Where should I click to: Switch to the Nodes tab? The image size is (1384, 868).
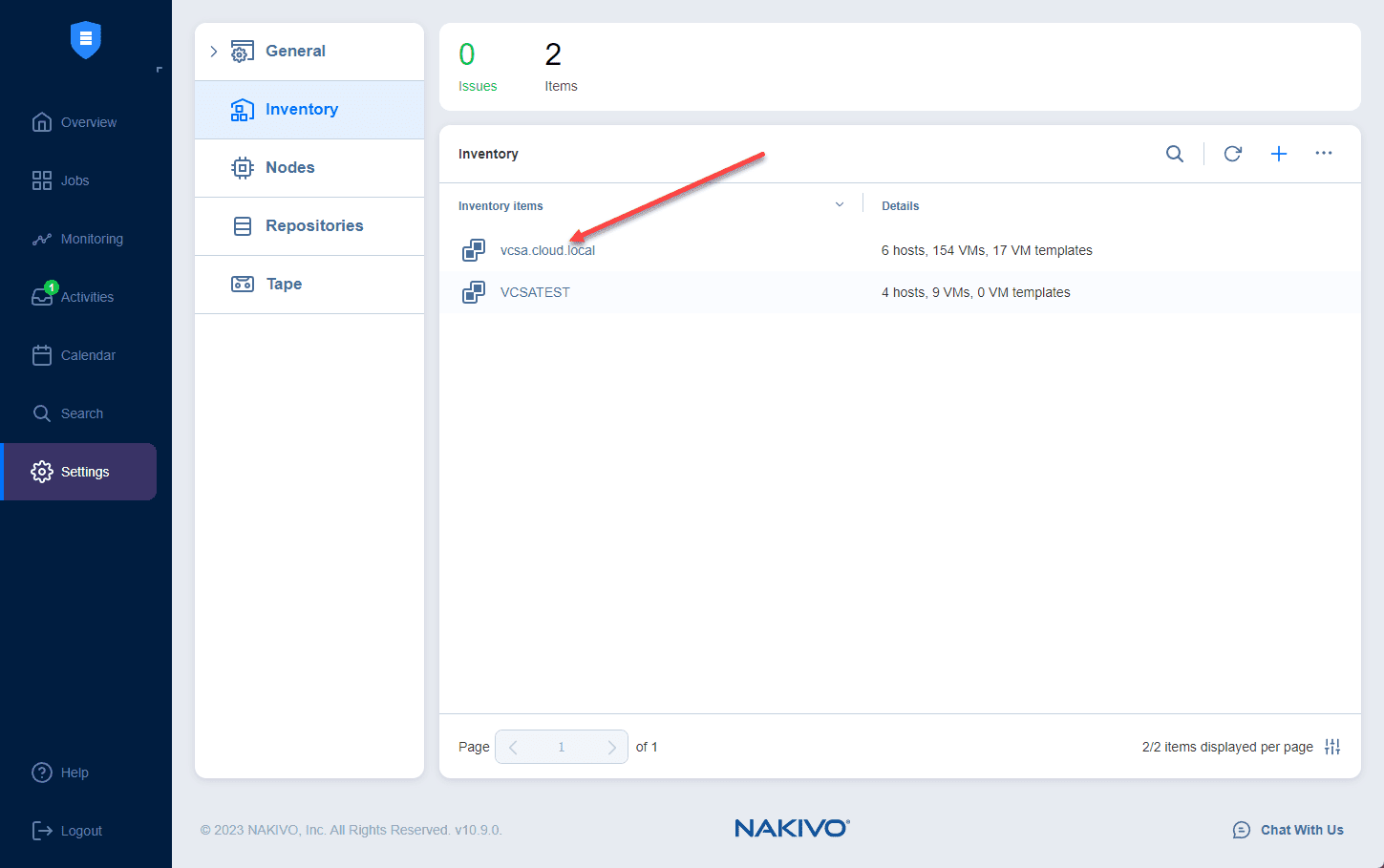[309, 168]
